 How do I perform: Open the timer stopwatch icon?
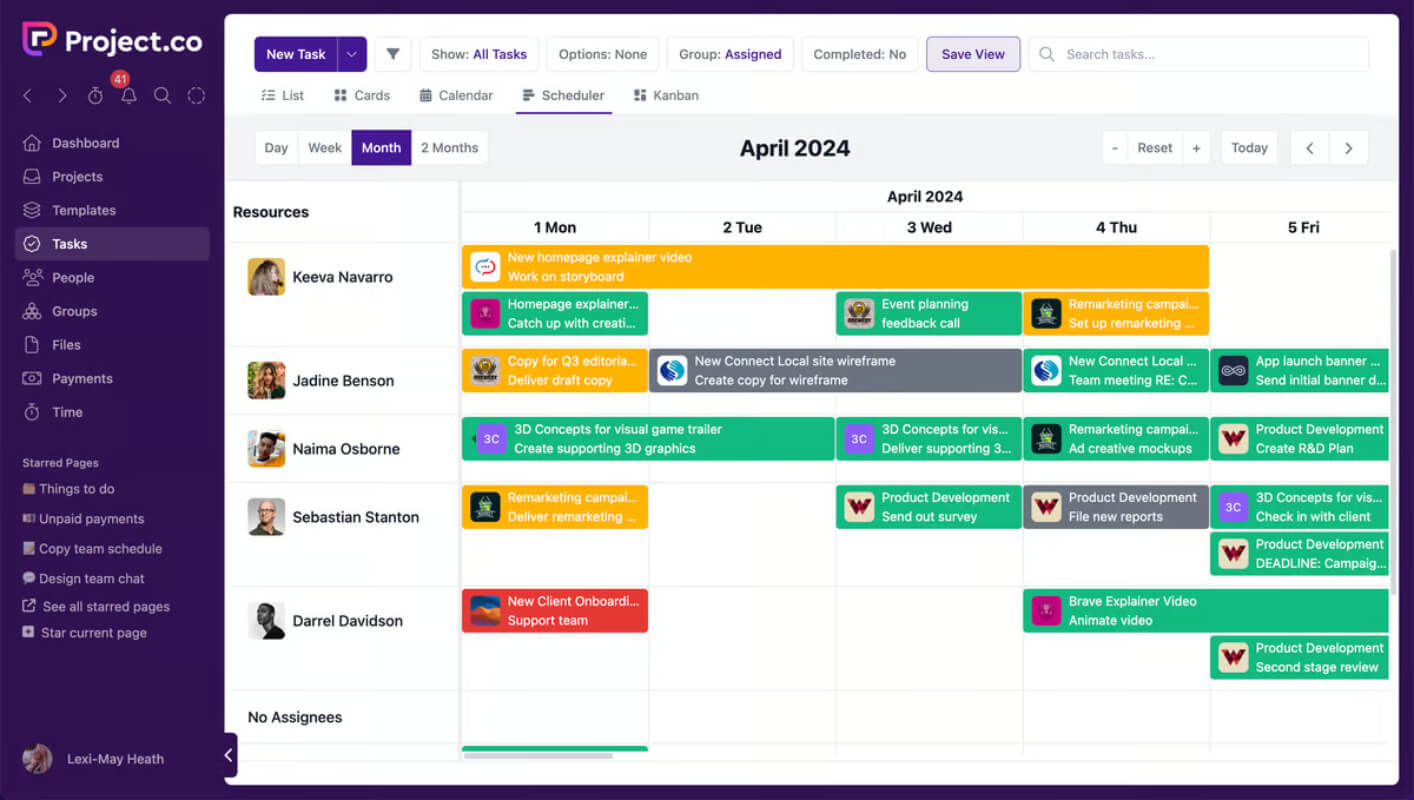click(x=95, y=96)
